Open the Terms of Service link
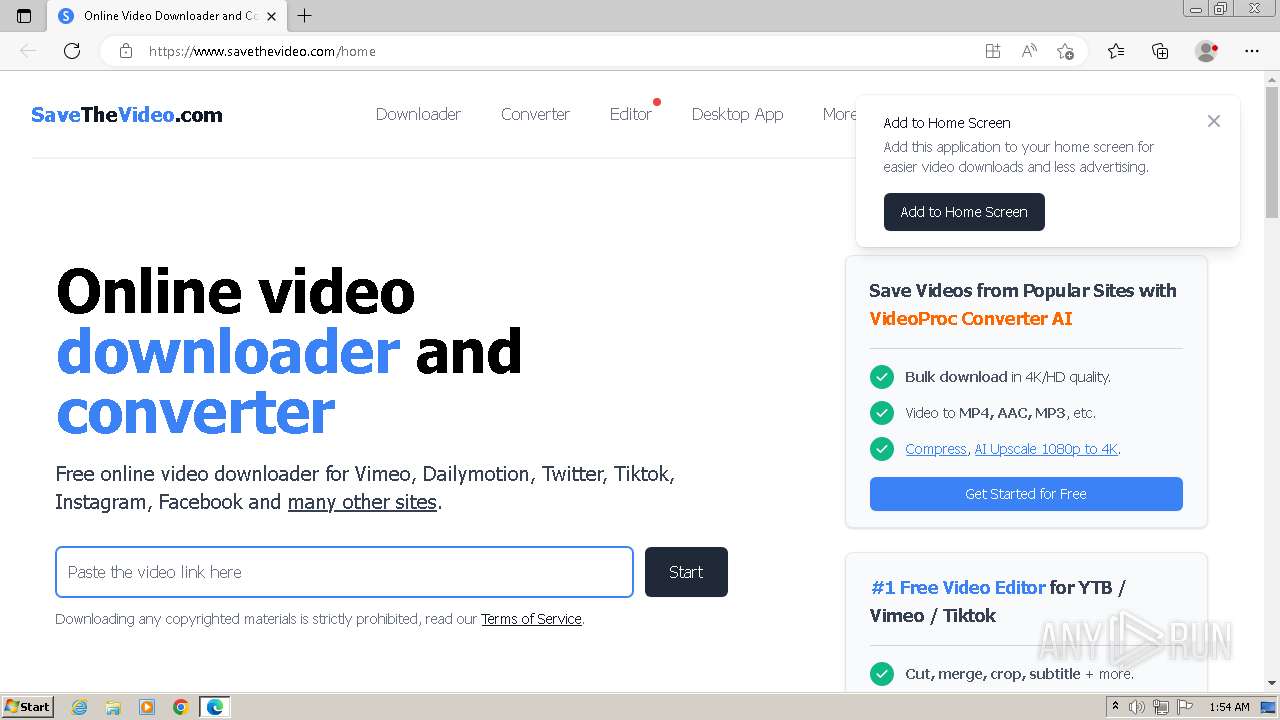Image resolution: width=1280 pixels, height=720 pixels. (x=531, y=619)
